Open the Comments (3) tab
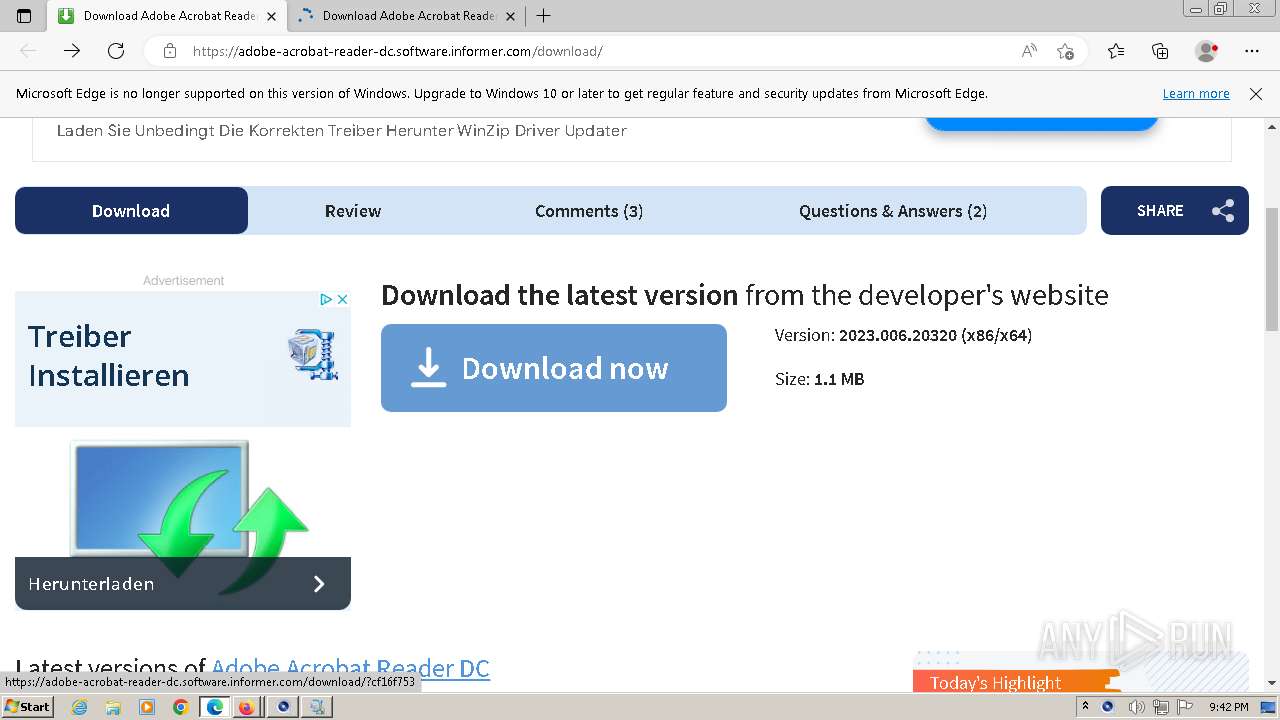Viewport: 1280px width, 720px height. point(589,211)
